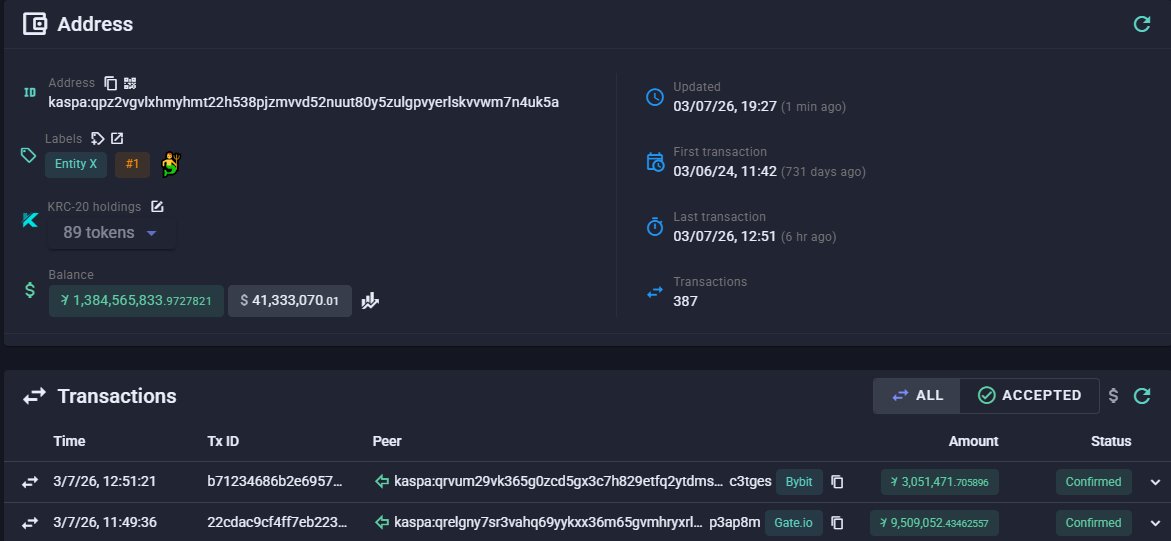Click the Amount column header

point(973,441)
